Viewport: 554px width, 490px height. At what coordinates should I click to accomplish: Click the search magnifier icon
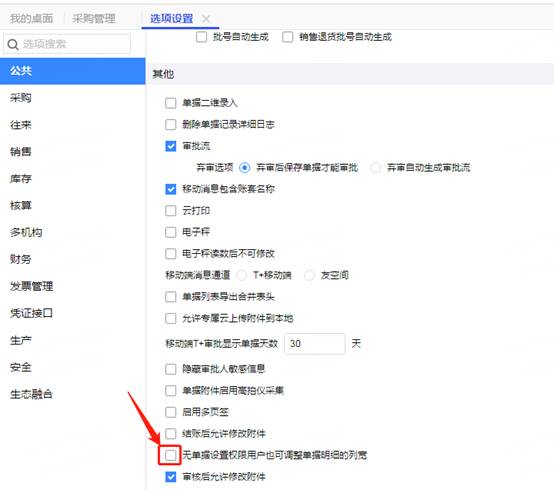[13, 45]
